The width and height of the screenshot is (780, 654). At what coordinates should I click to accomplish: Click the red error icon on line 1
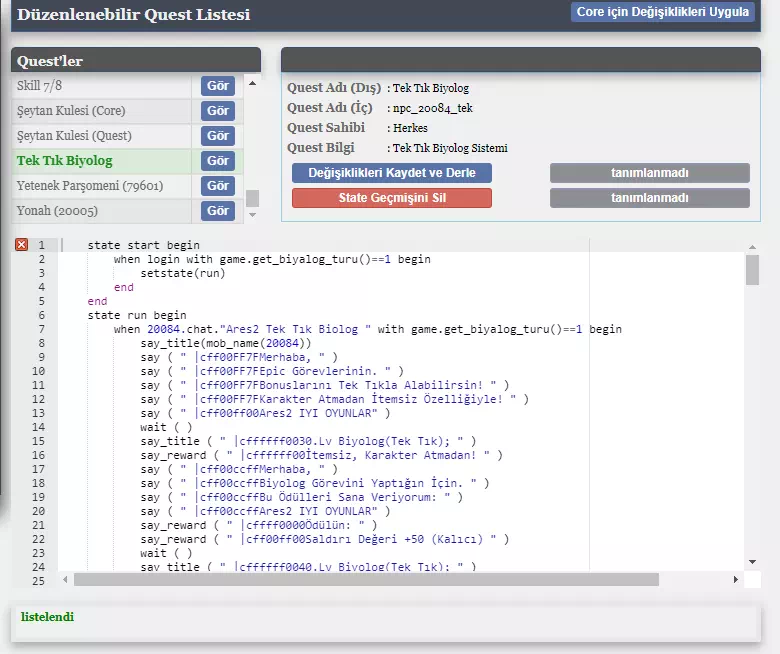click(x=21, y=244)
